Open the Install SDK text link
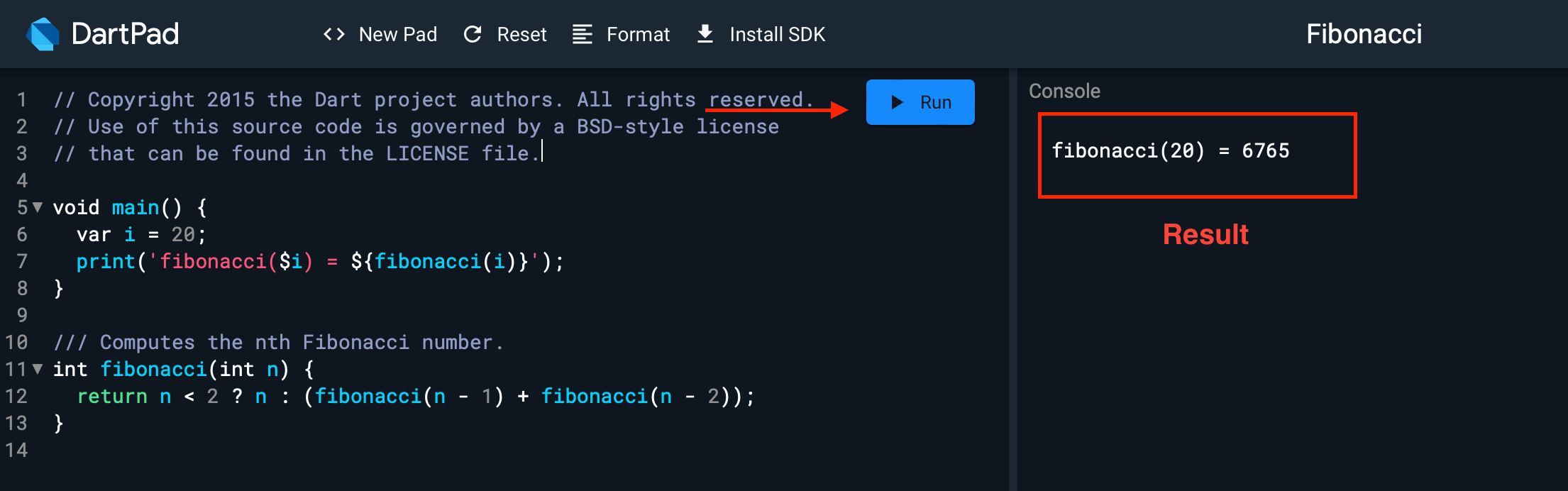Screen dimensions: 1568x491 [x=777, y=34]
